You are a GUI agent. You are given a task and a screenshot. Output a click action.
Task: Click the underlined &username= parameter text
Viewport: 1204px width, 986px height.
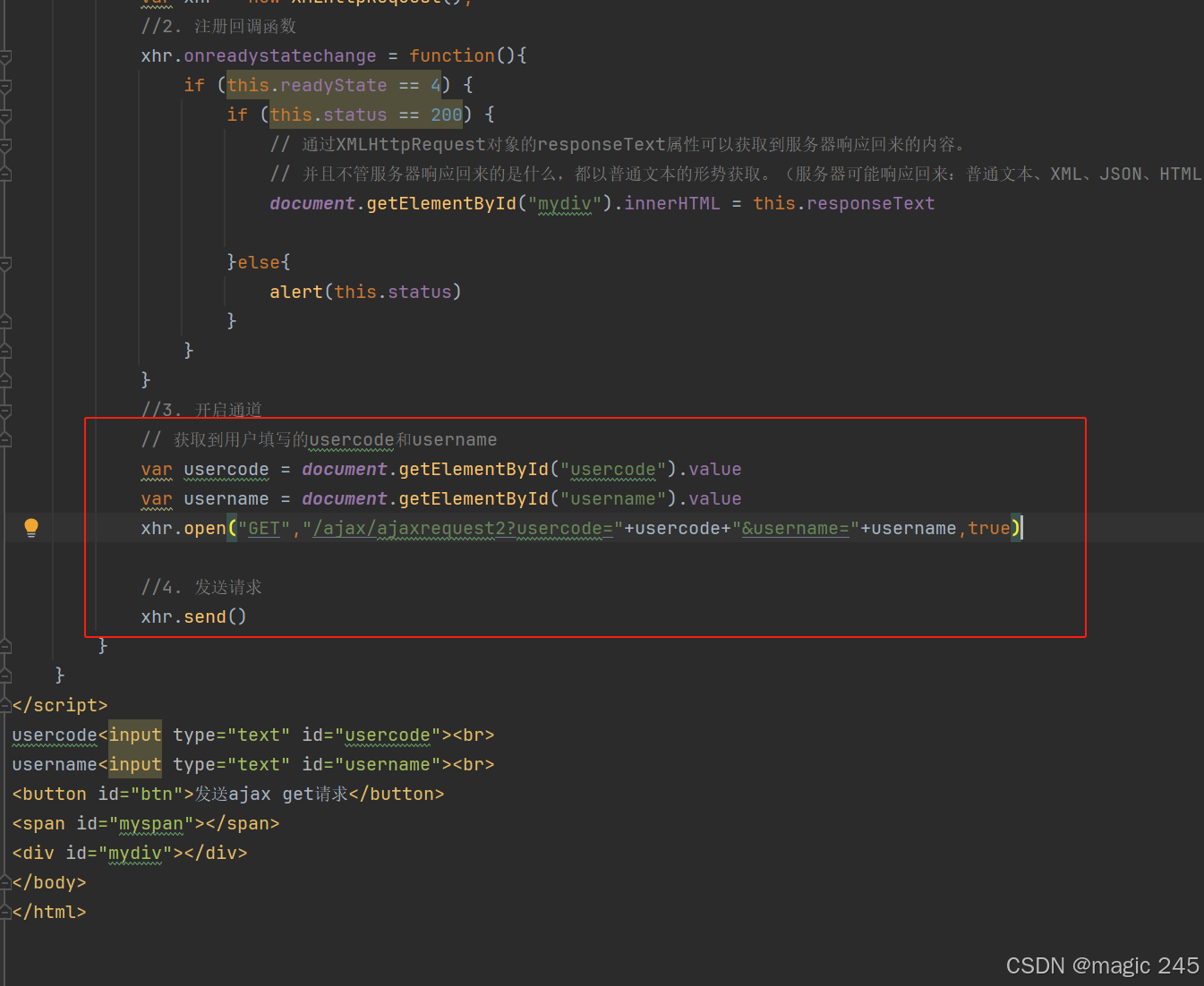tap(795, 528)
